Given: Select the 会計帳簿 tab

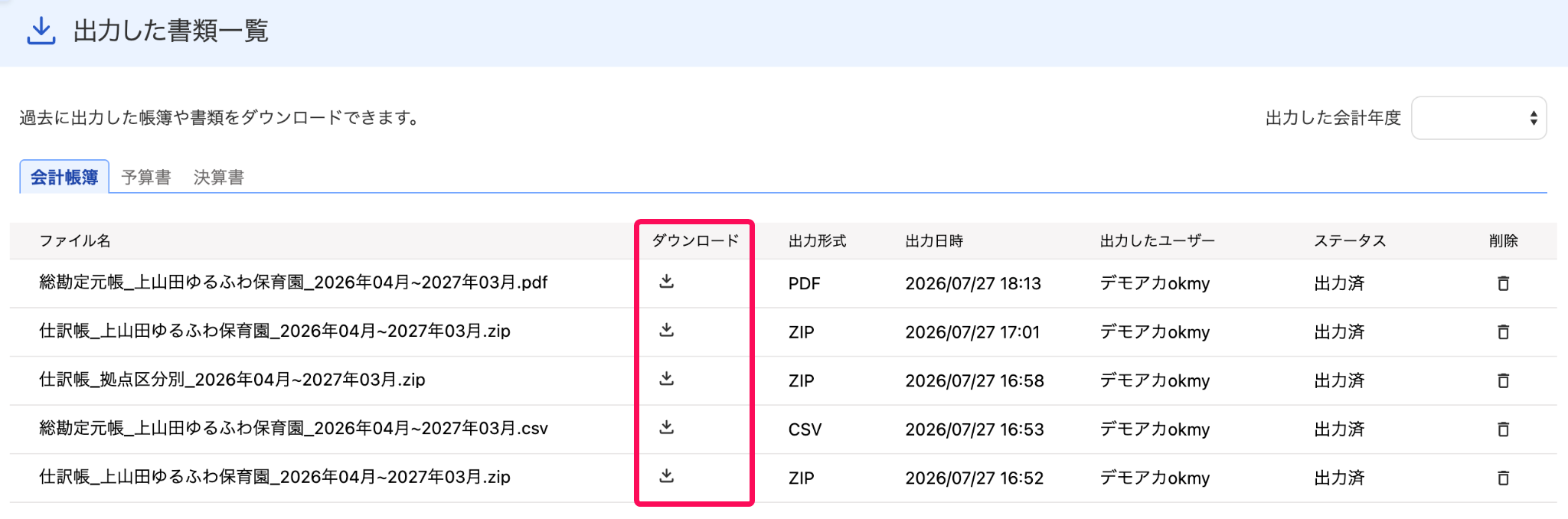Looking at the screenshot, I should pos(64,177).
